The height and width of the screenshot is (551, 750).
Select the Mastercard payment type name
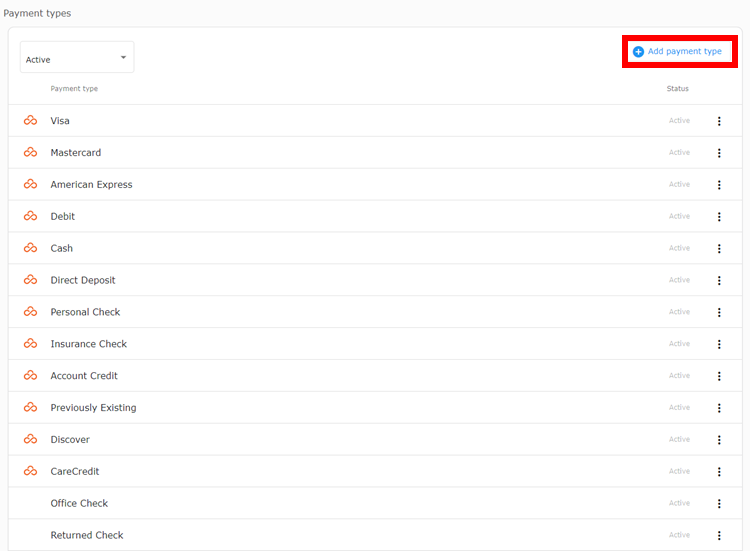[76, 153]
